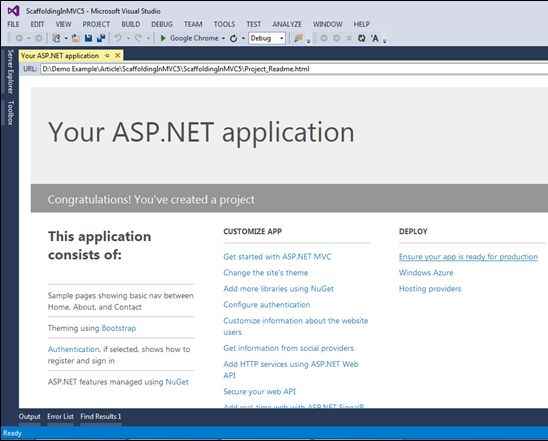Open the Hosting providers link
548x441 pixels.
pos(430,289)
